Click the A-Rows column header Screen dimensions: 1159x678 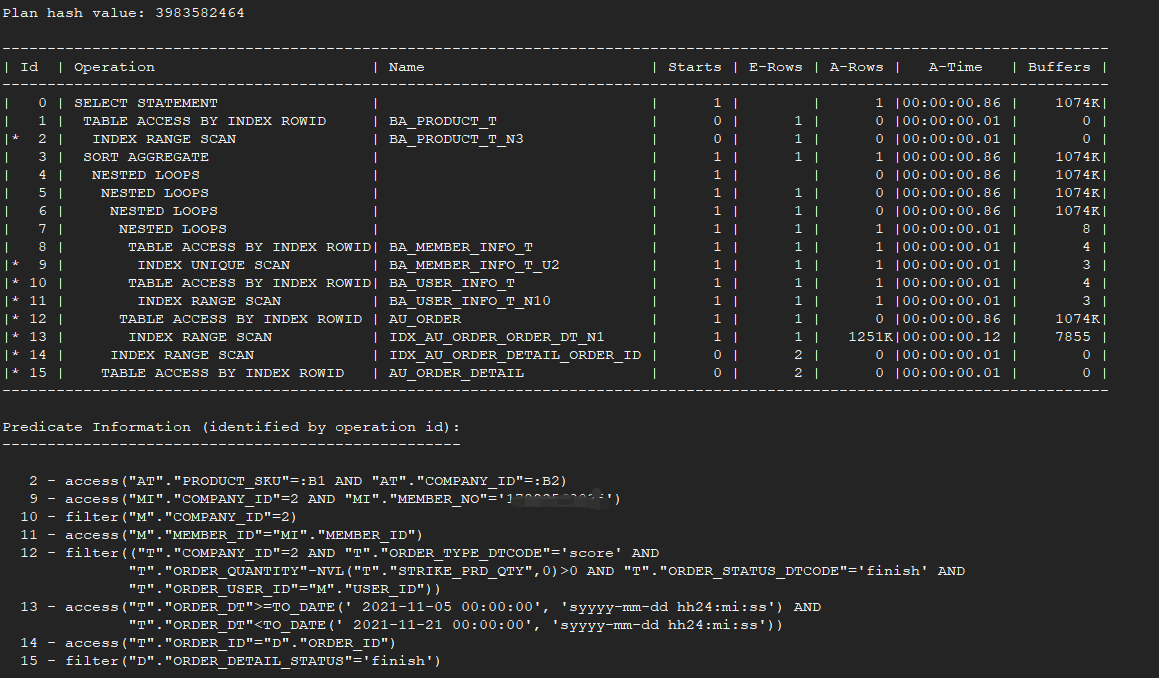coord(856,67)
